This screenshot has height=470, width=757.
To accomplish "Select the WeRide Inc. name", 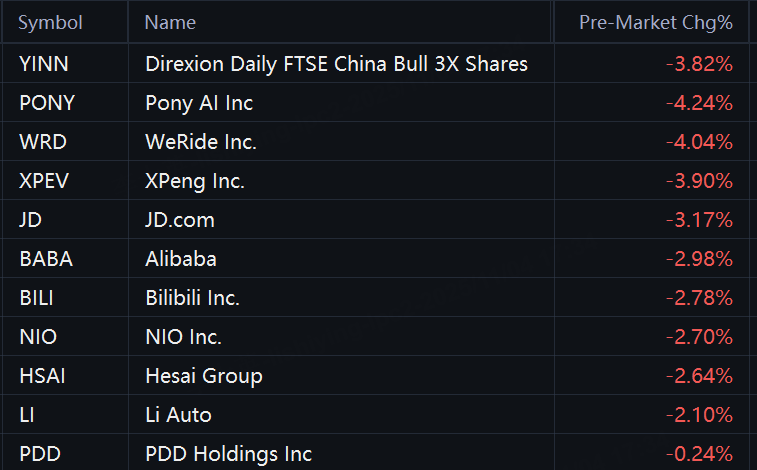I will click(x=201, y=142).
